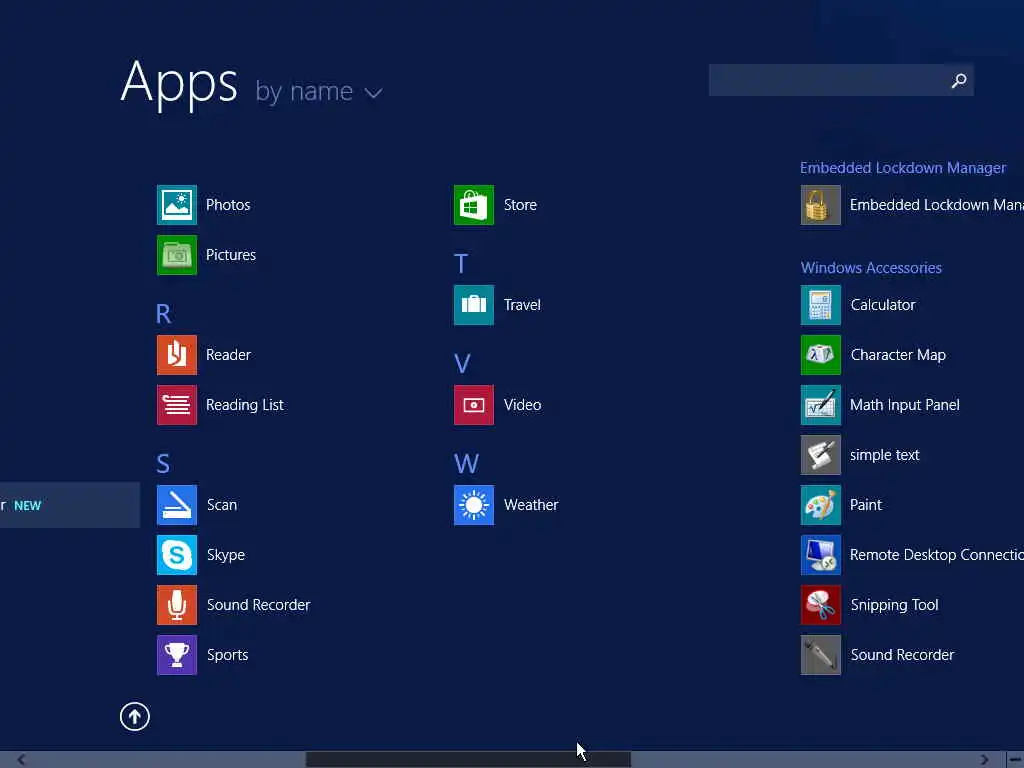This screenshot has height=768, width=1024.
Task: Click the 'Store' label
Action: [x=520, y=205]
